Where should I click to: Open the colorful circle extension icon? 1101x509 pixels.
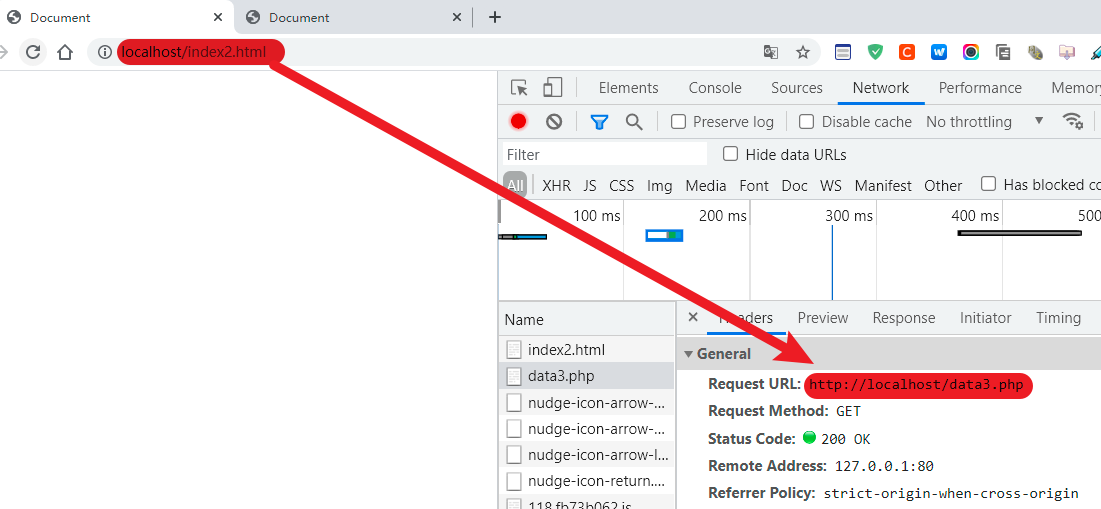pos(971,51)
